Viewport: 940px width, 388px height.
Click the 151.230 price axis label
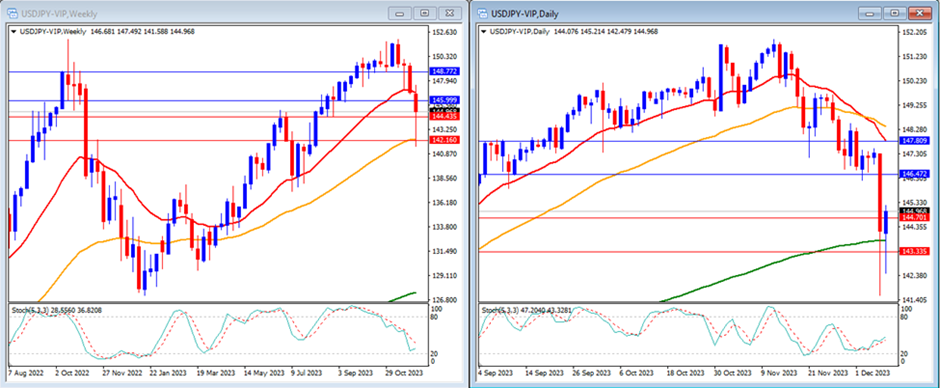[915, 56]
